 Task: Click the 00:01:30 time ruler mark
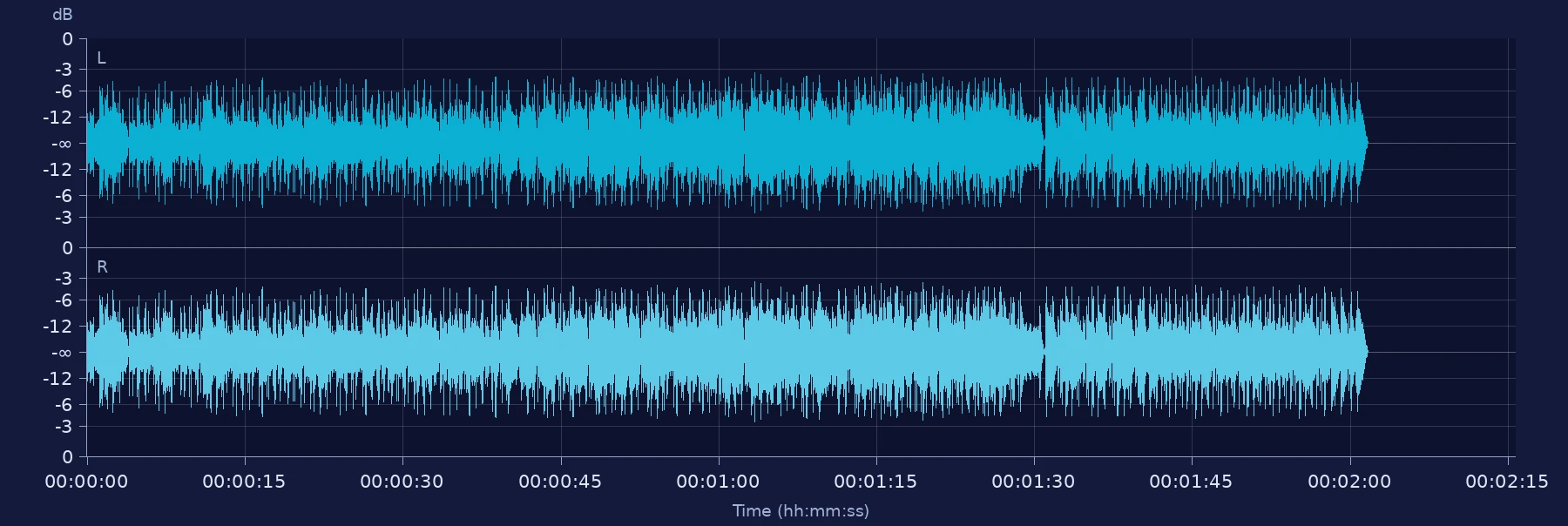click(x=1033, y=482)
